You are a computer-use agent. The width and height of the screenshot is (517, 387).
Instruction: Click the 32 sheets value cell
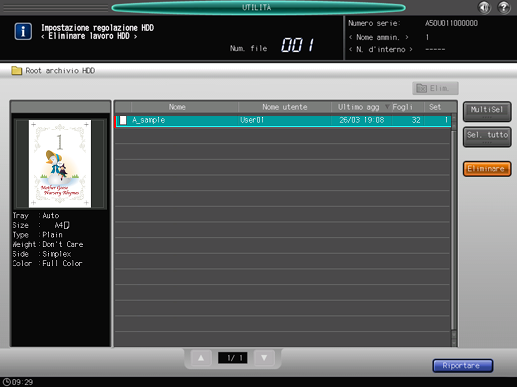[416, 120]
